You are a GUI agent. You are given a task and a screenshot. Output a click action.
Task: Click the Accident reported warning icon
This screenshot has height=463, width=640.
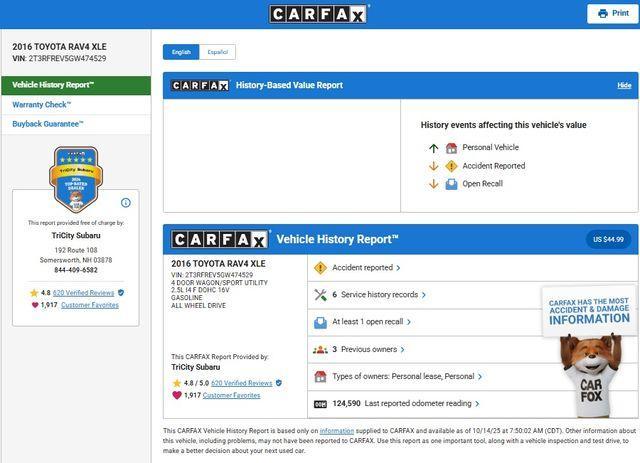tap(320, 268)
